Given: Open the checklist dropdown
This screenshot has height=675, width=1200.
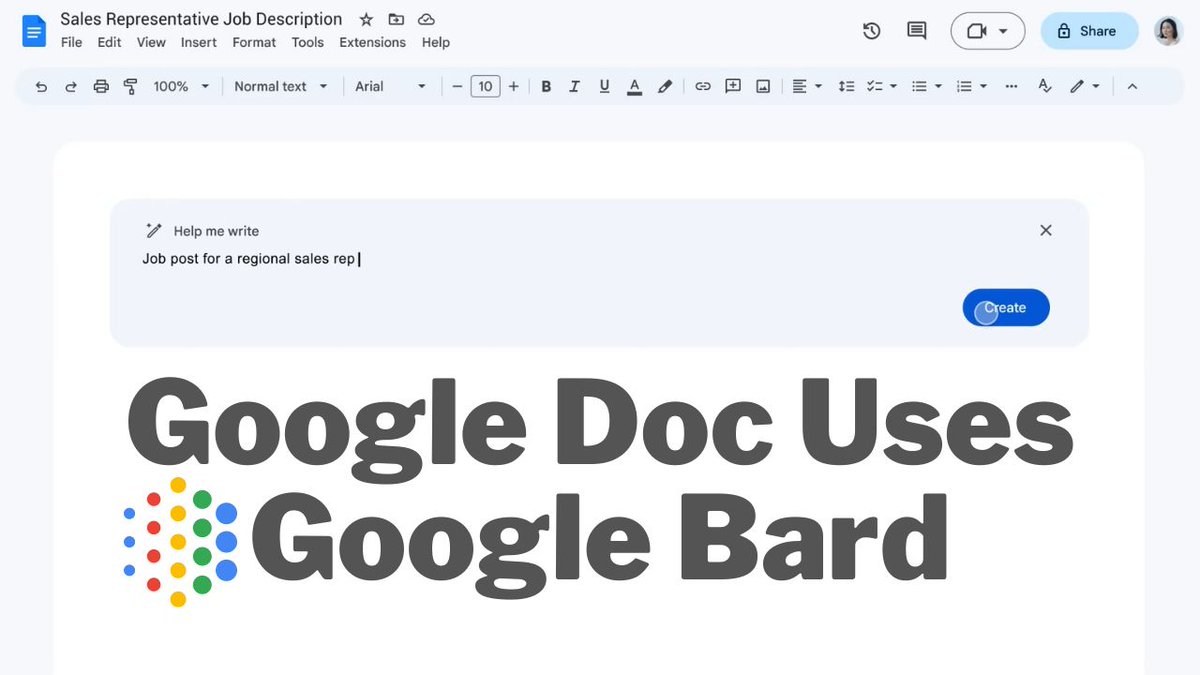Looking at the screenshot, I should coord(881,87).
